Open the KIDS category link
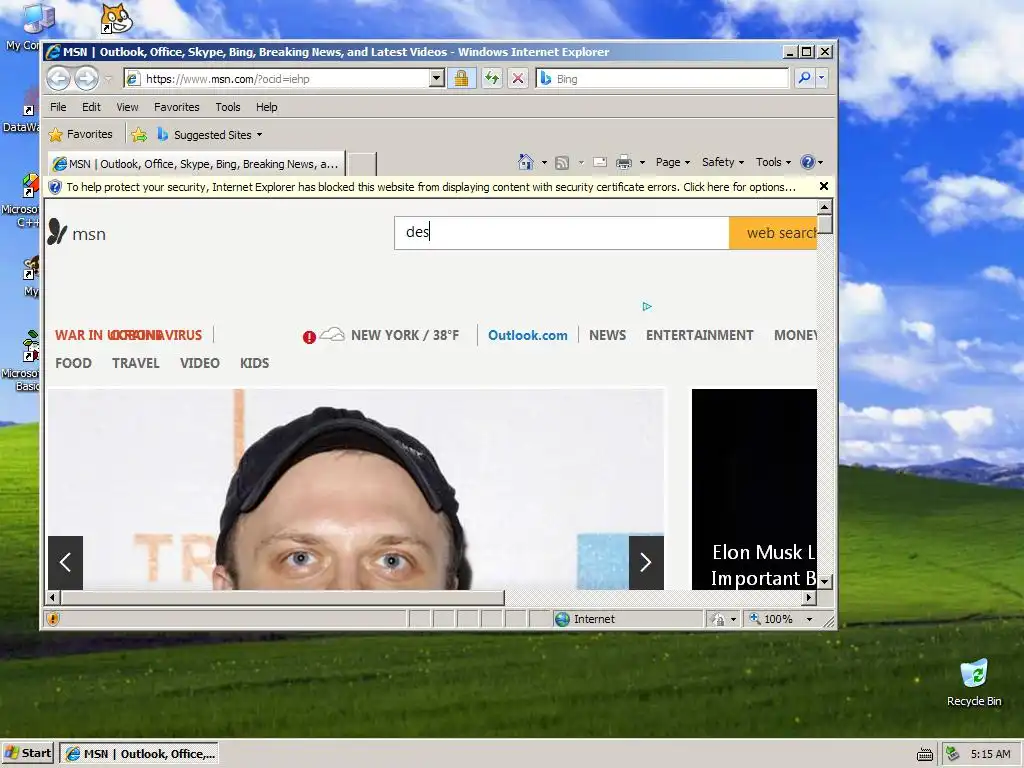This screenshot has width=1024, height=768. click(x=254, y=364)
